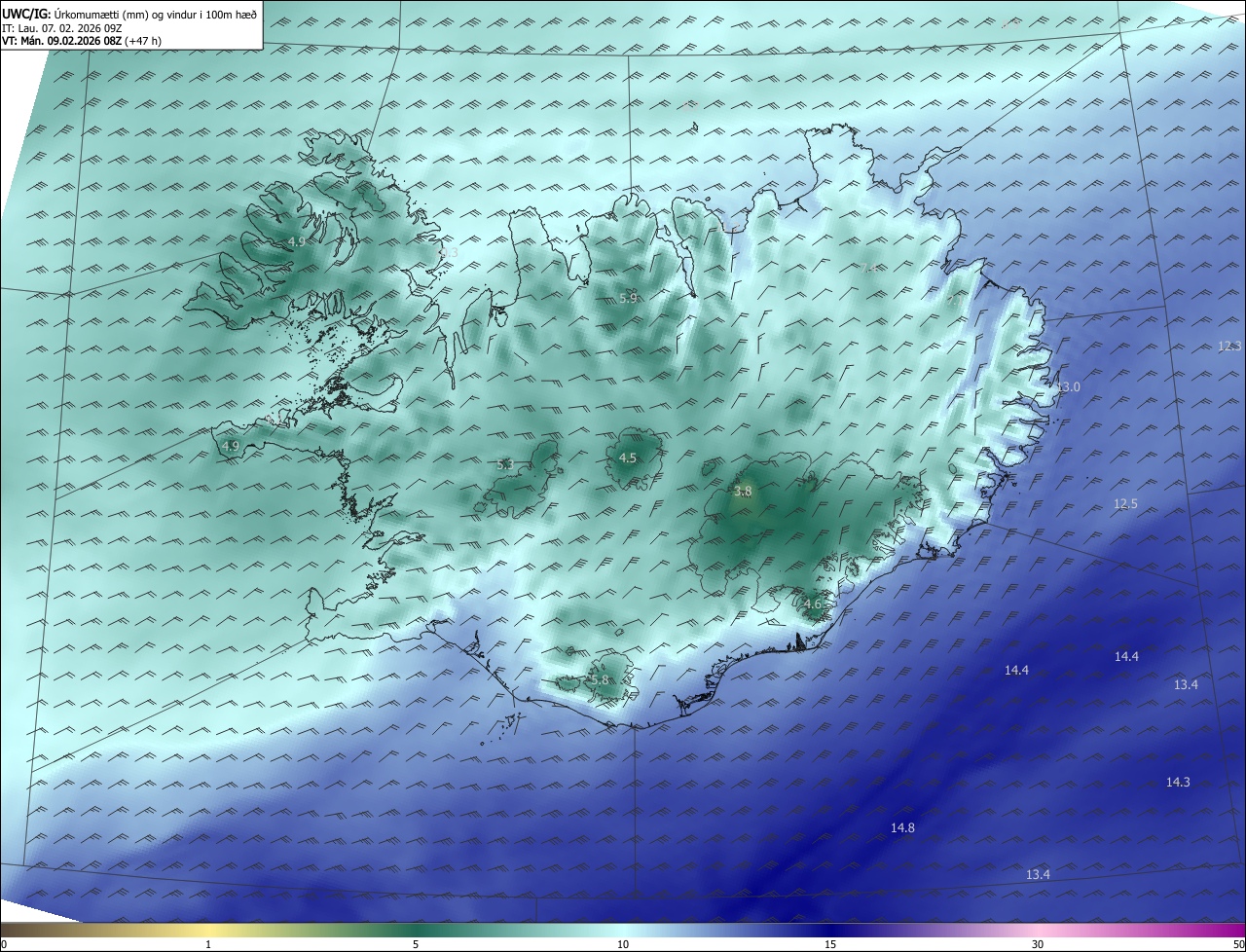Click the '10' tick label on the color bar
The width and height of the screenshot is (1246, 952).
pyautogui.click(x=623, y=944)
